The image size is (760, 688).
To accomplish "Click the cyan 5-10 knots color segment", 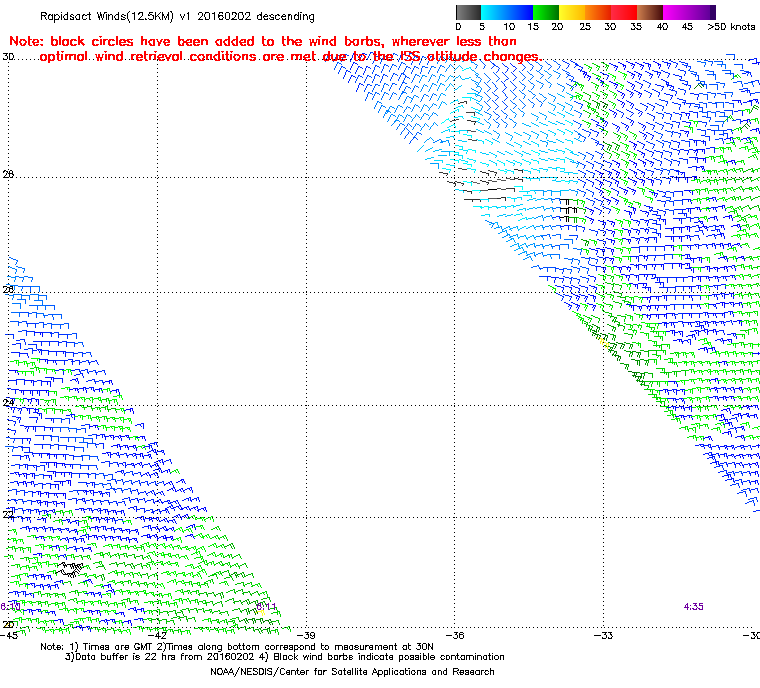I will tap(494, 12).
